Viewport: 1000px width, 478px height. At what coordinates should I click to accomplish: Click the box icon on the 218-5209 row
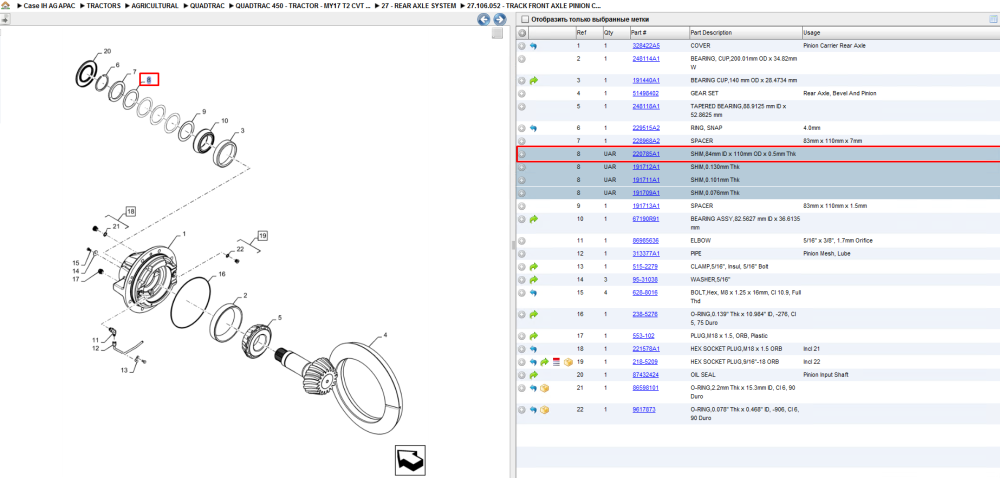(568, 362)
